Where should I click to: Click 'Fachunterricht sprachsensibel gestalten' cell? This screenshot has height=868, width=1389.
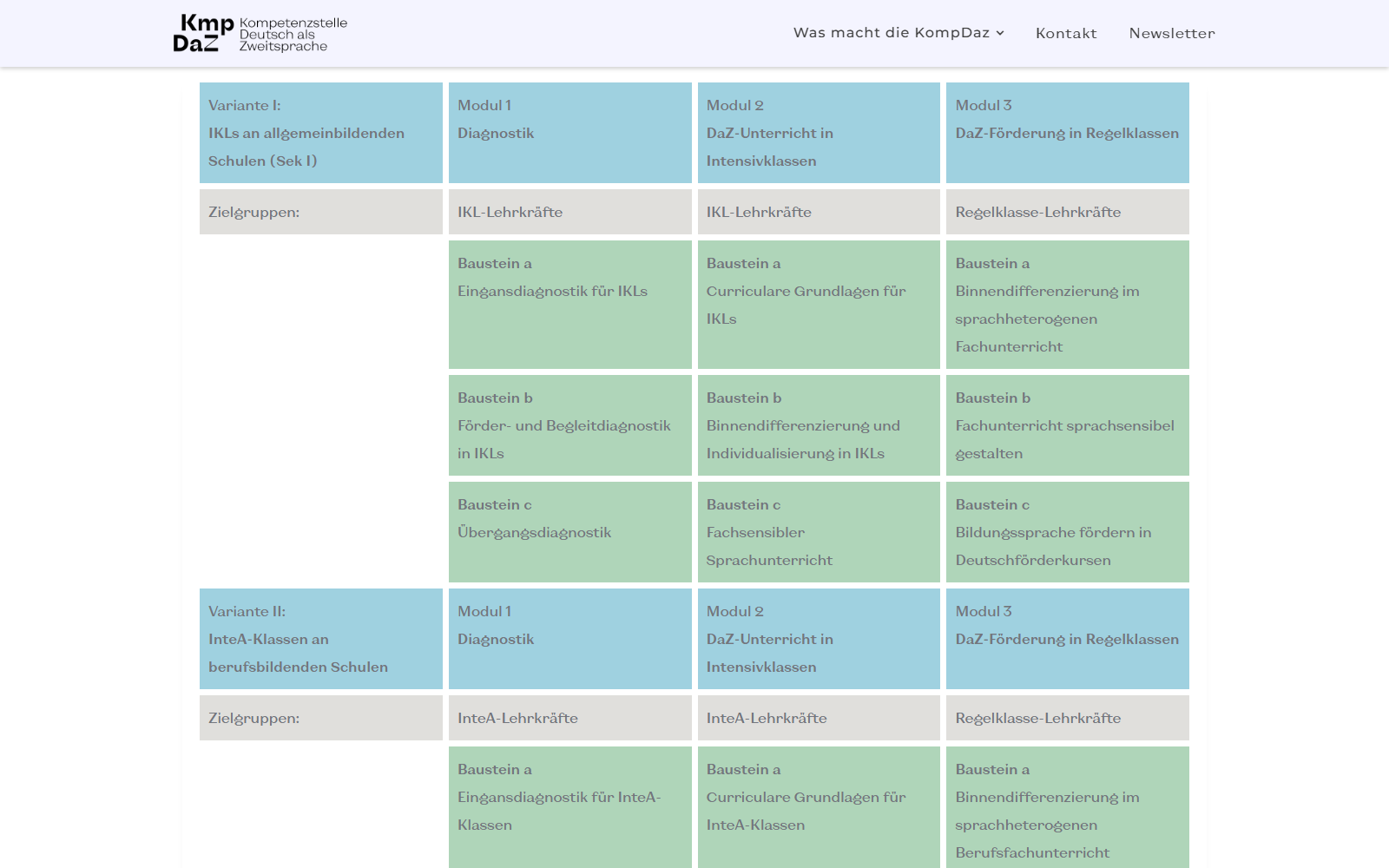pos(1068,425)
